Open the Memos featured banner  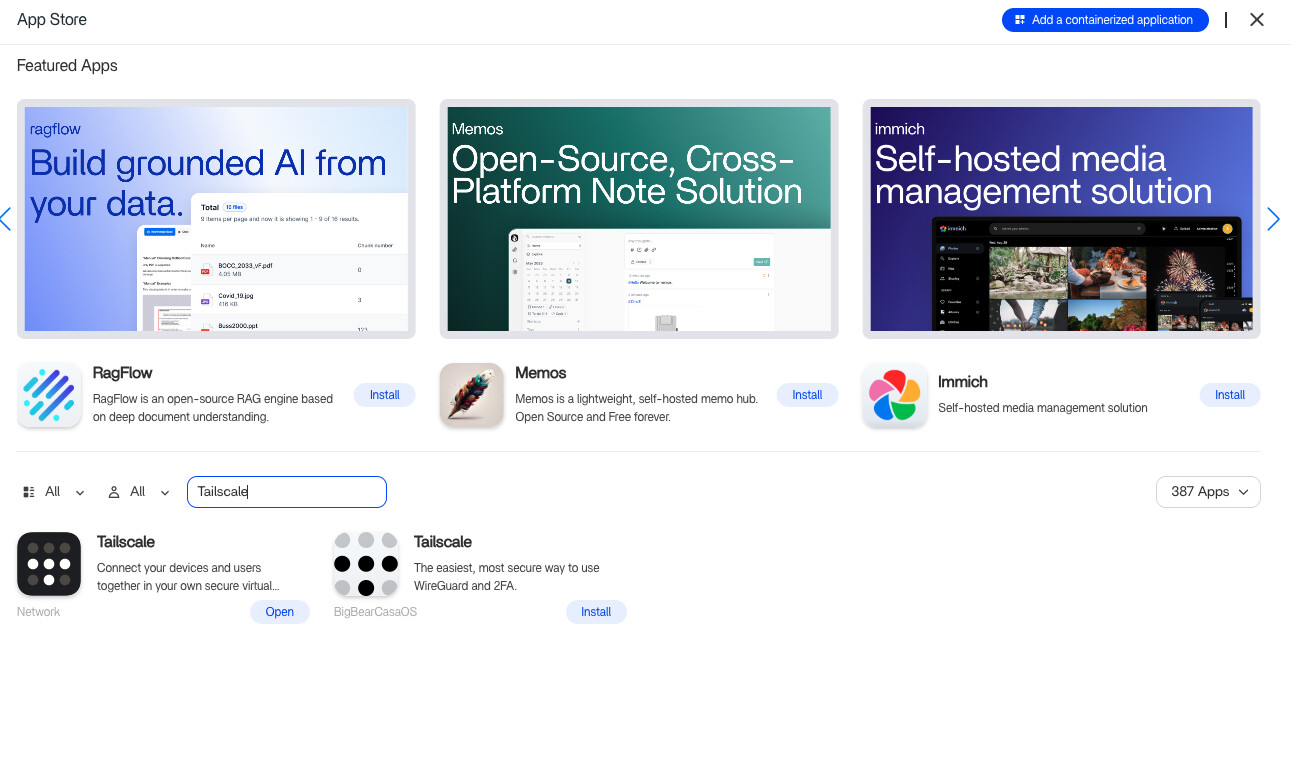[x=639, y=219]
